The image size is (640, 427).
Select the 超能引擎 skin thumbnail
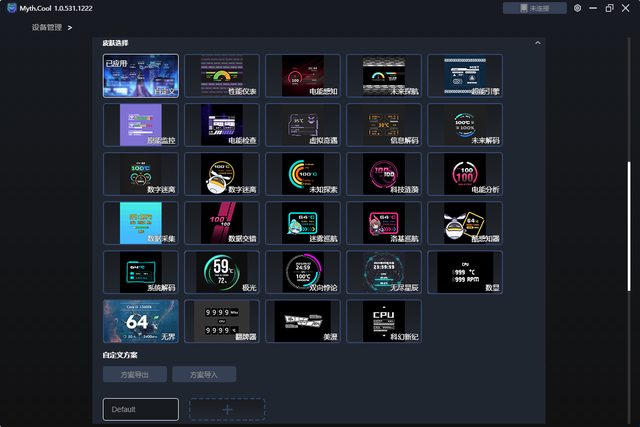click(x=464, y=76)
